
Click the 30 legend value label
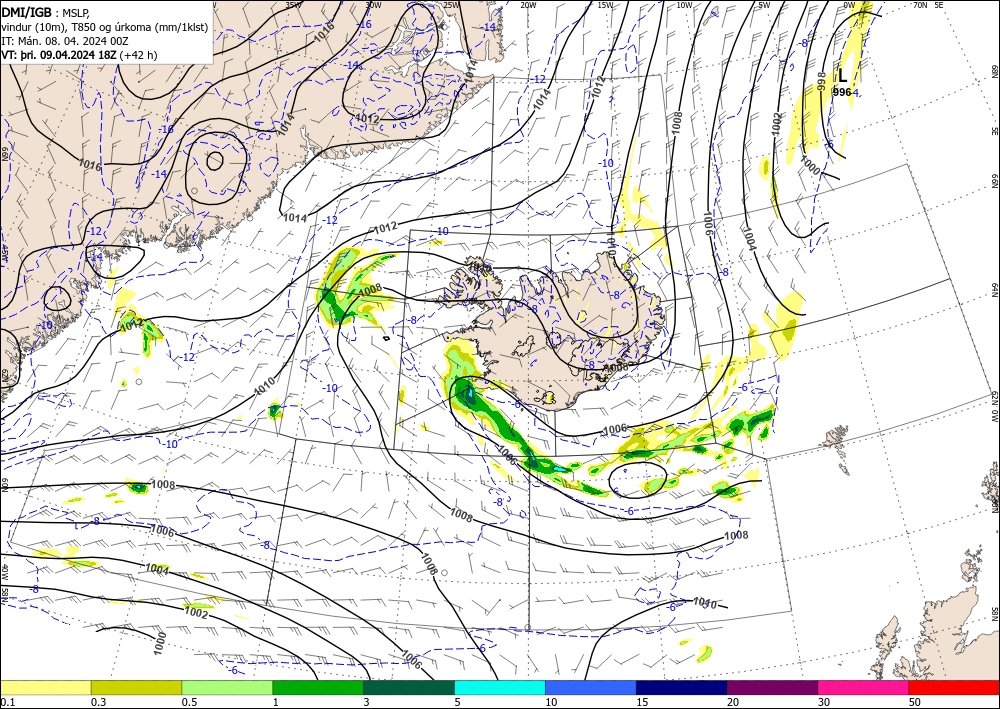[x=824, y=702]
